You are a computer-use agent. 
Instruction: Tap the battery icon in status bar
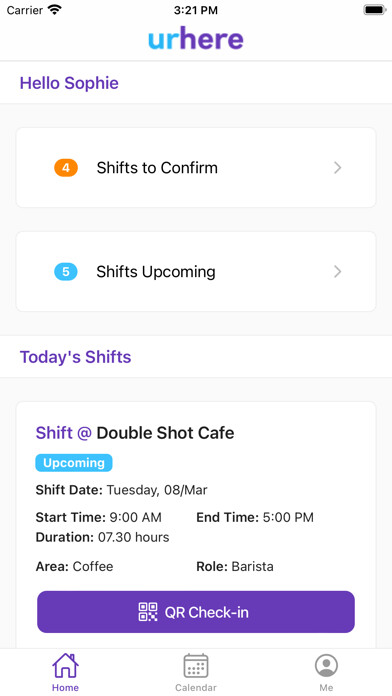(x=375, y=10)
